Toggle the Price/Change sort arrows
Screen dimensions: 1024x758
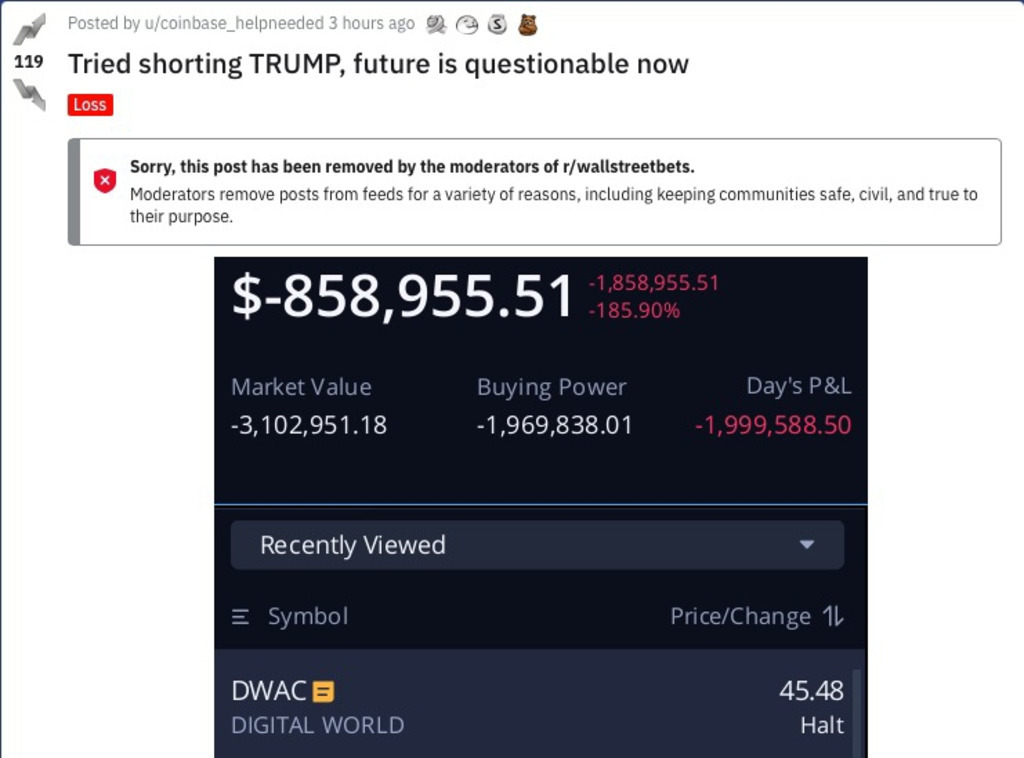pos(833,617)
